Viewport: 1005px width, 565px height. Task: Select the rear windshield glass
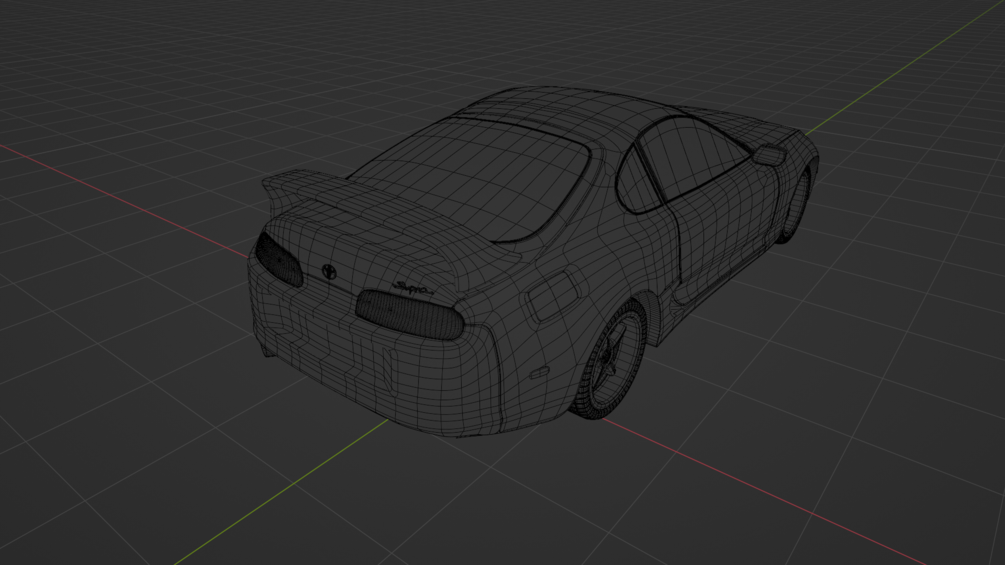coord(471,179)
